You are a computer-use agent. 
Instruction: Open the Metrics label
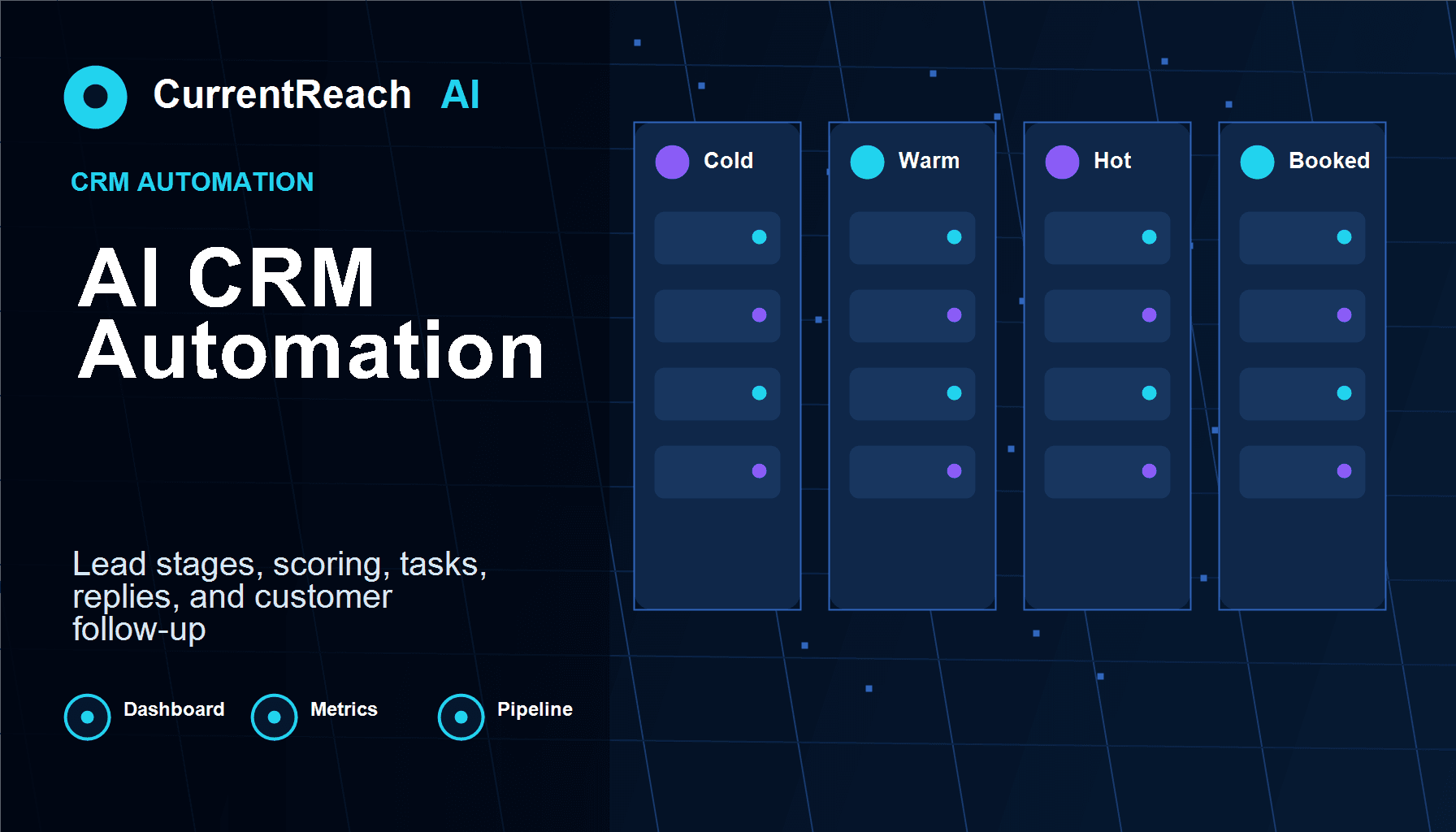[344, 709]
